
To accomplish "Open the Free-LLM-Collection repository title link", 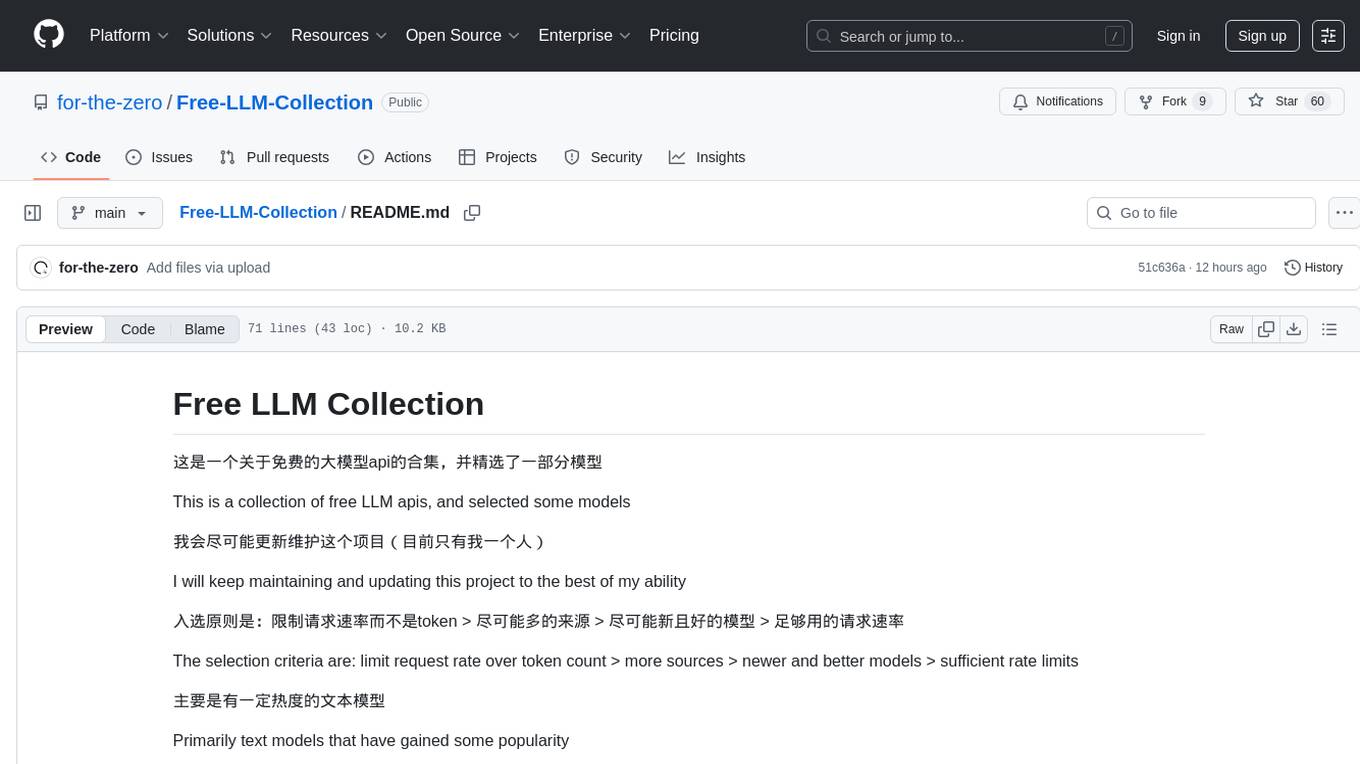I will (274, 102).
